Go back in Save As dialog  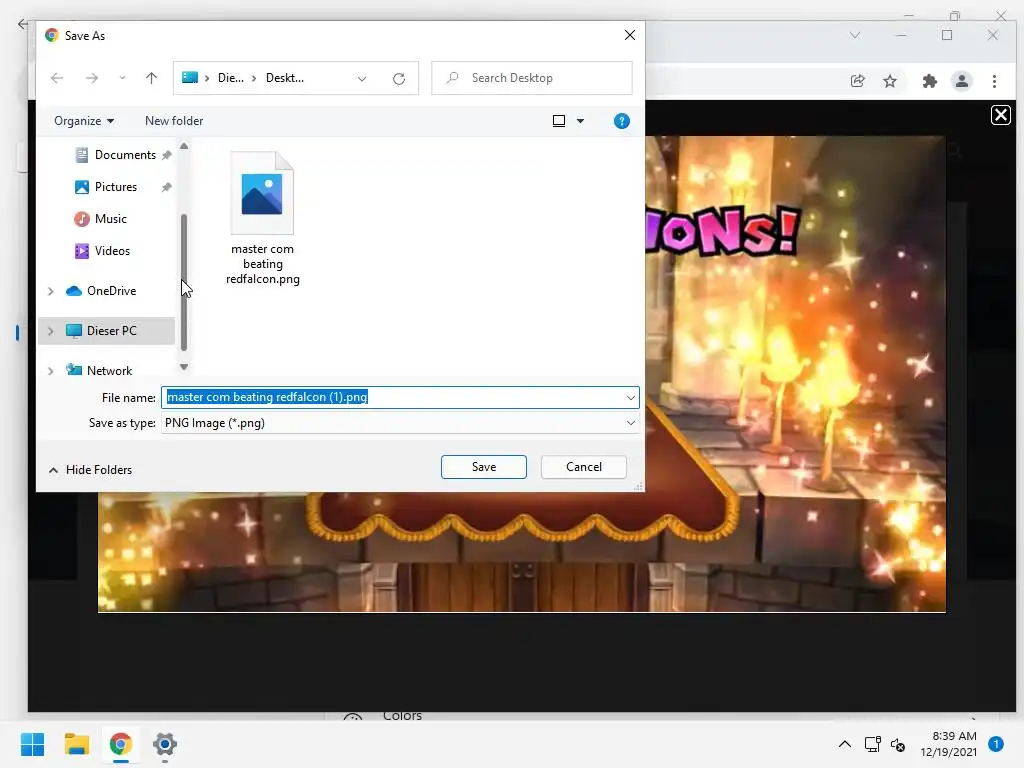57,78
